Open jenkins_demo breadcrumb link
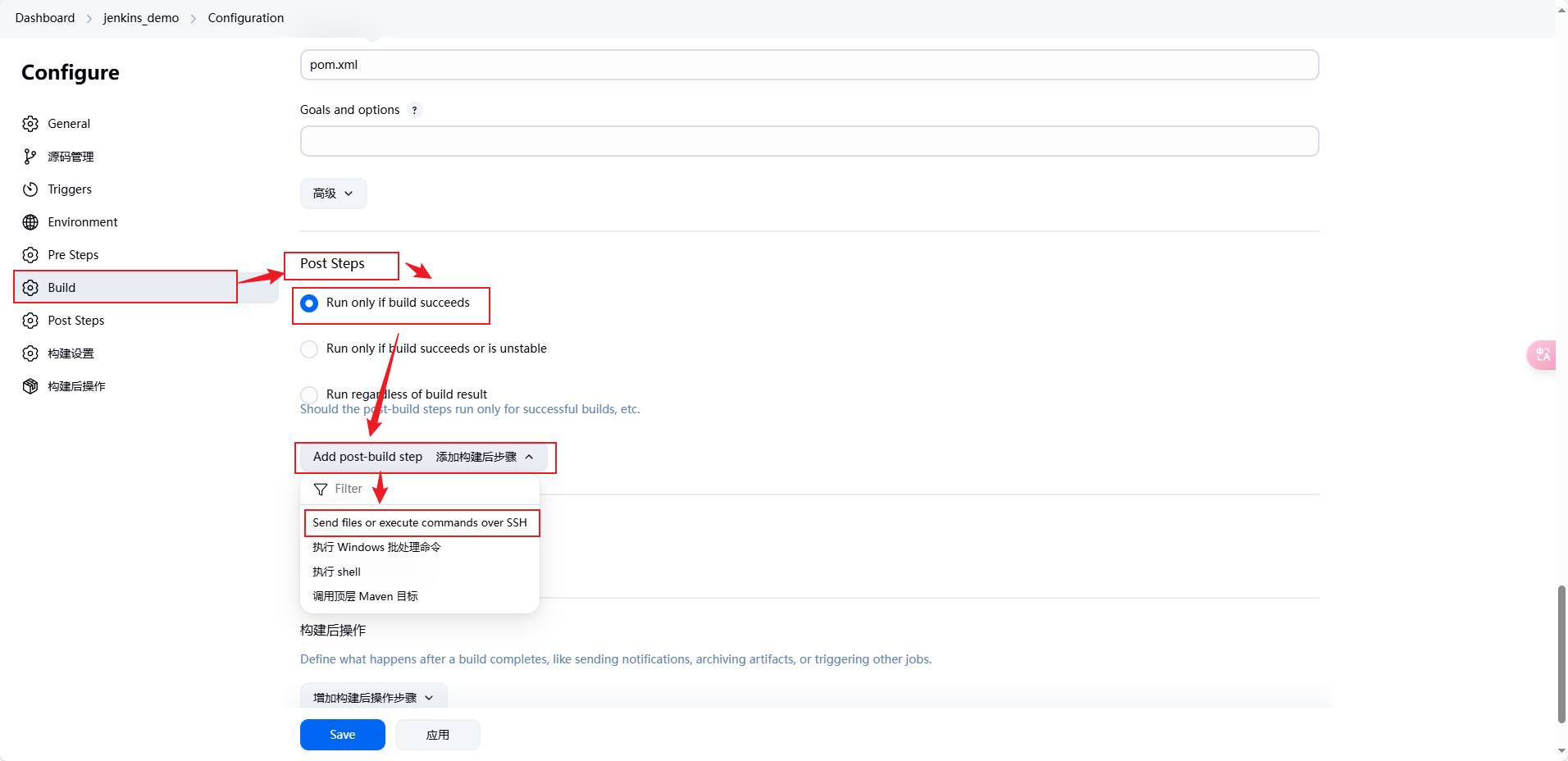The height and width of the screenshot is (761, 1568). pos(141,18)
